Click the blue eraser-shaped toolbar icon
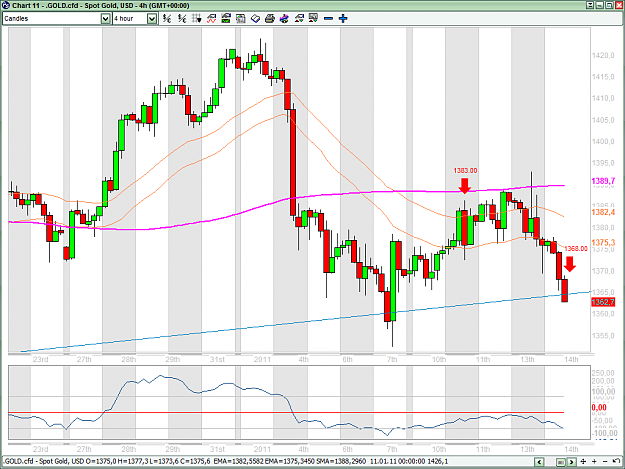625x469 pixels. (x=255, y=18)
